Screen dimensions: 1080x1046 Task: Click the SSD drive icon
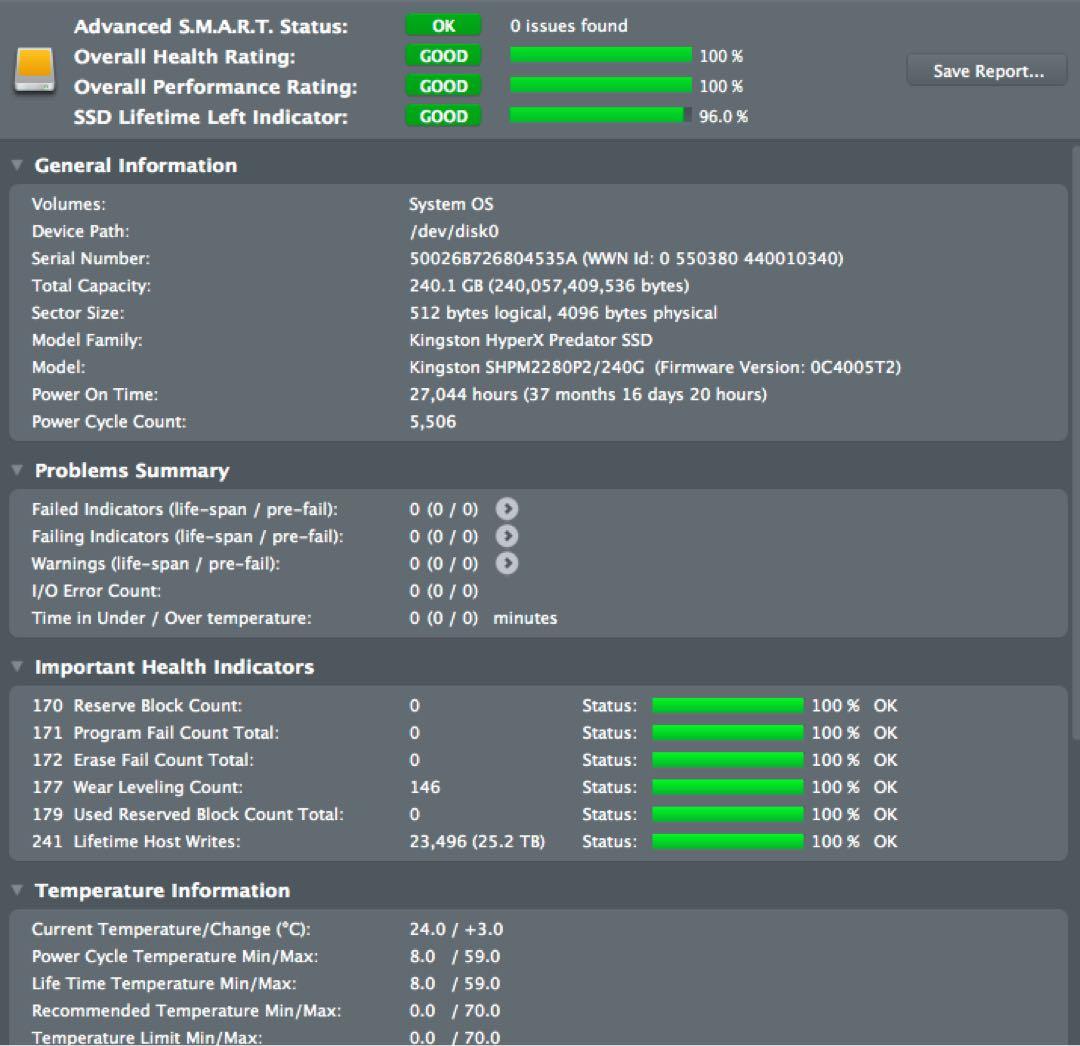[x=36, y=71]
